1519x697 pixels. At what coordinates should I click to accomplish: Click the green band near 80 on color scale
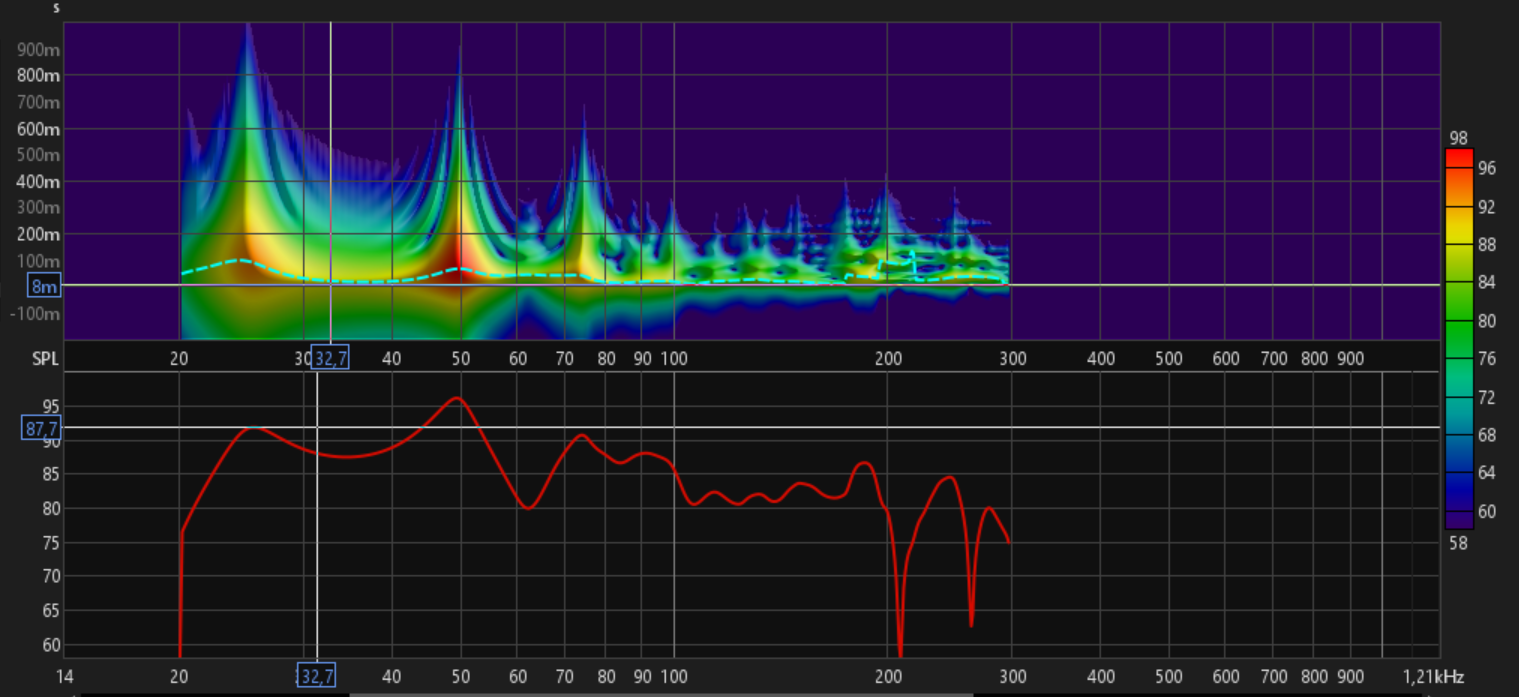coord(1459,322)
